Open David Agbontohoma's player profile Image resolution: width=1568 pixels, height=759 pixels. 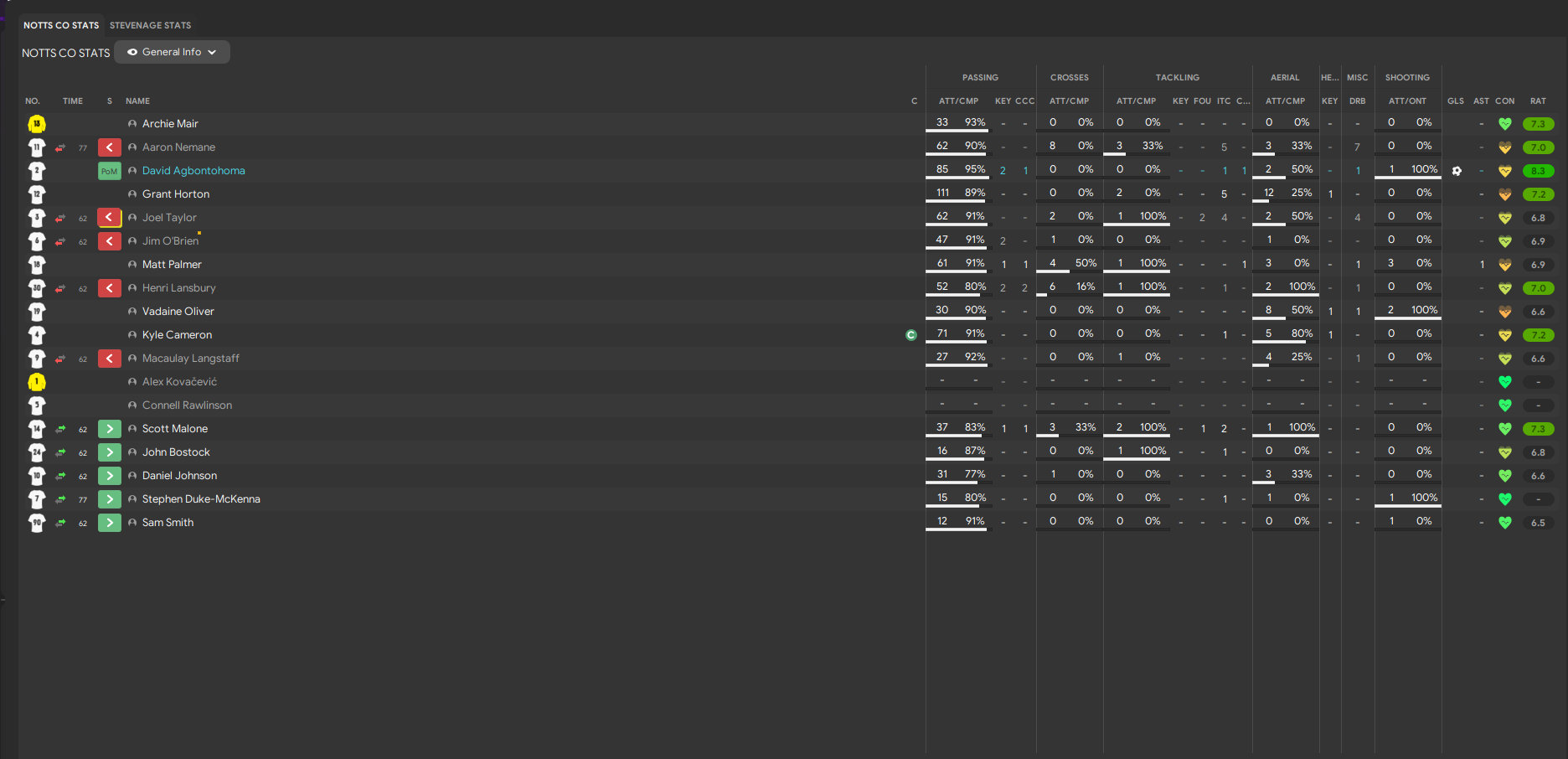[193, 171]
